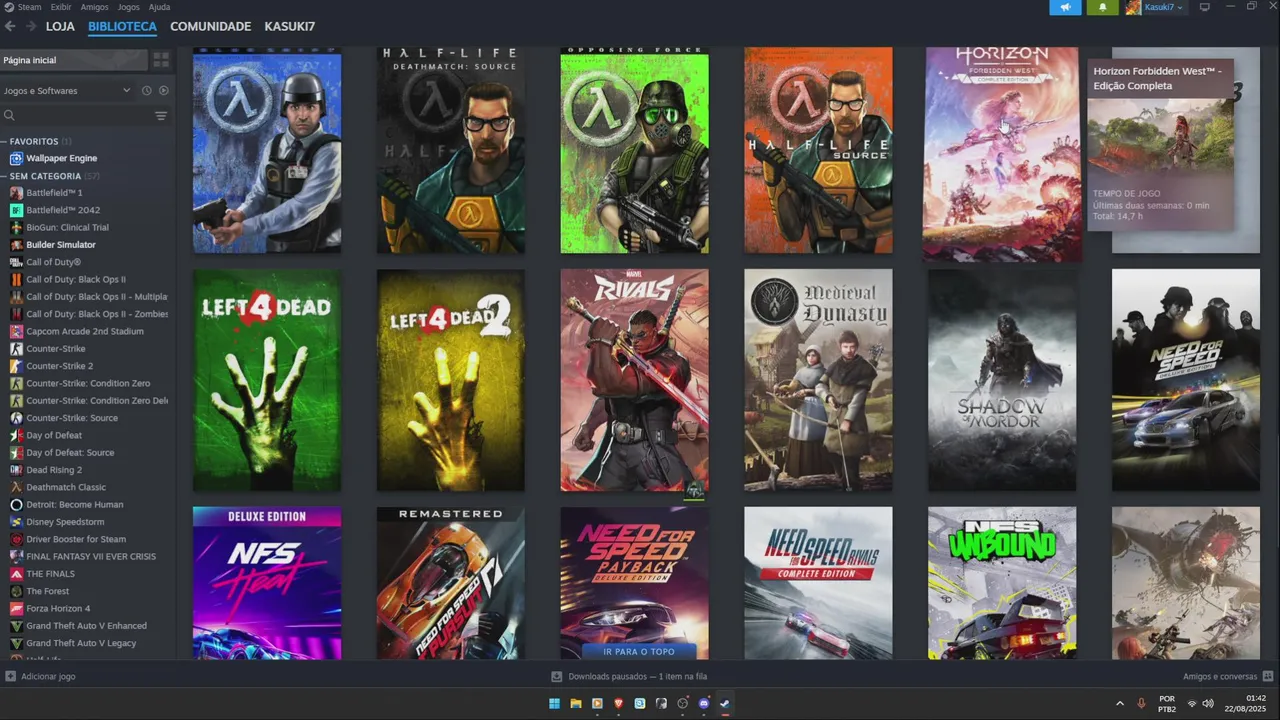Click the IR PARA O TOPO button

pyautogui.click(x=639, y=651)
